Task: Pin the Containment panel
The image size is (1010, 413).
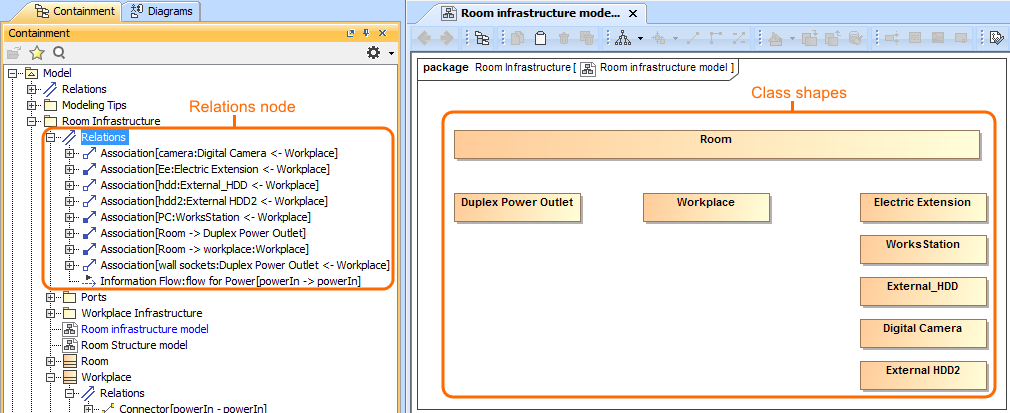Action: pos(366,33)
